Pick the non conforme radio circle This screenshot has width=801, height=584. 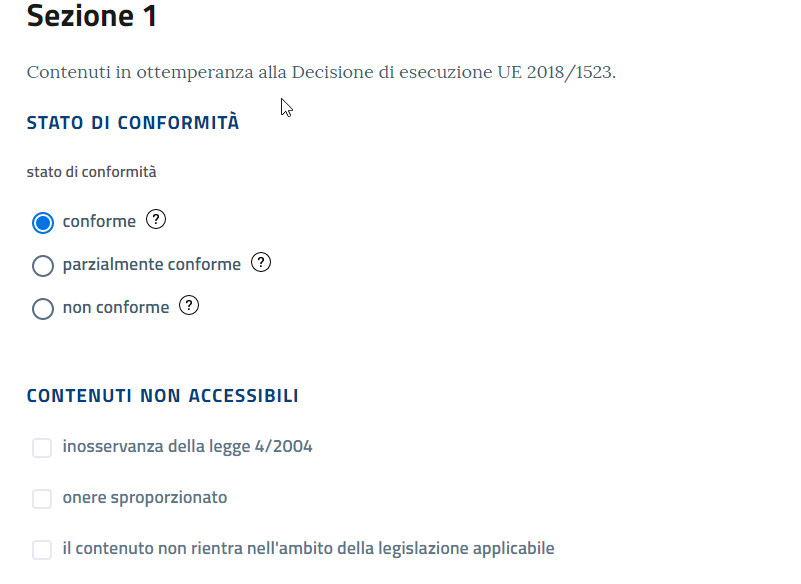[x=43, y=309]
